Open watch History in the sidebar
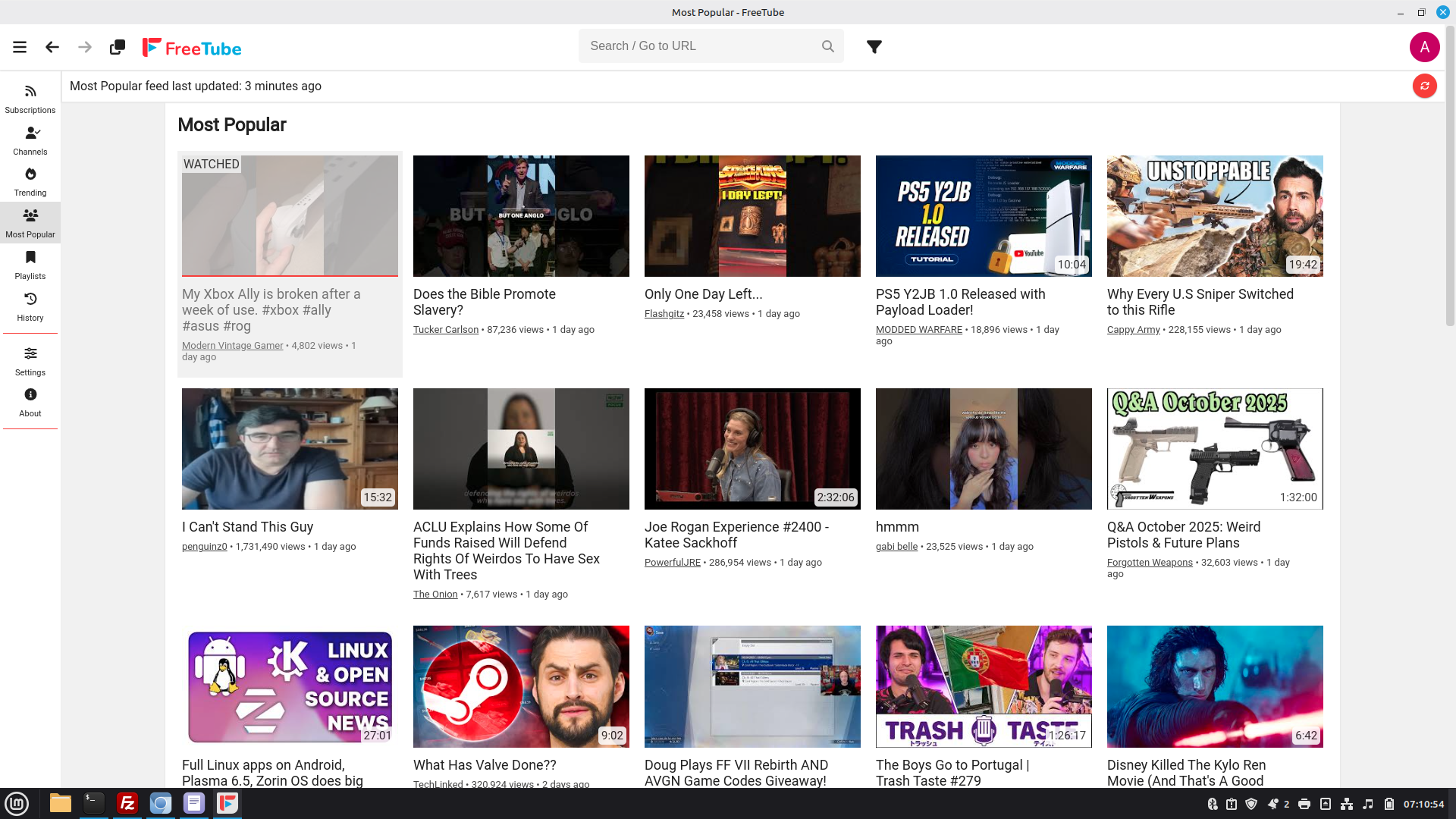 pos(30,306)
